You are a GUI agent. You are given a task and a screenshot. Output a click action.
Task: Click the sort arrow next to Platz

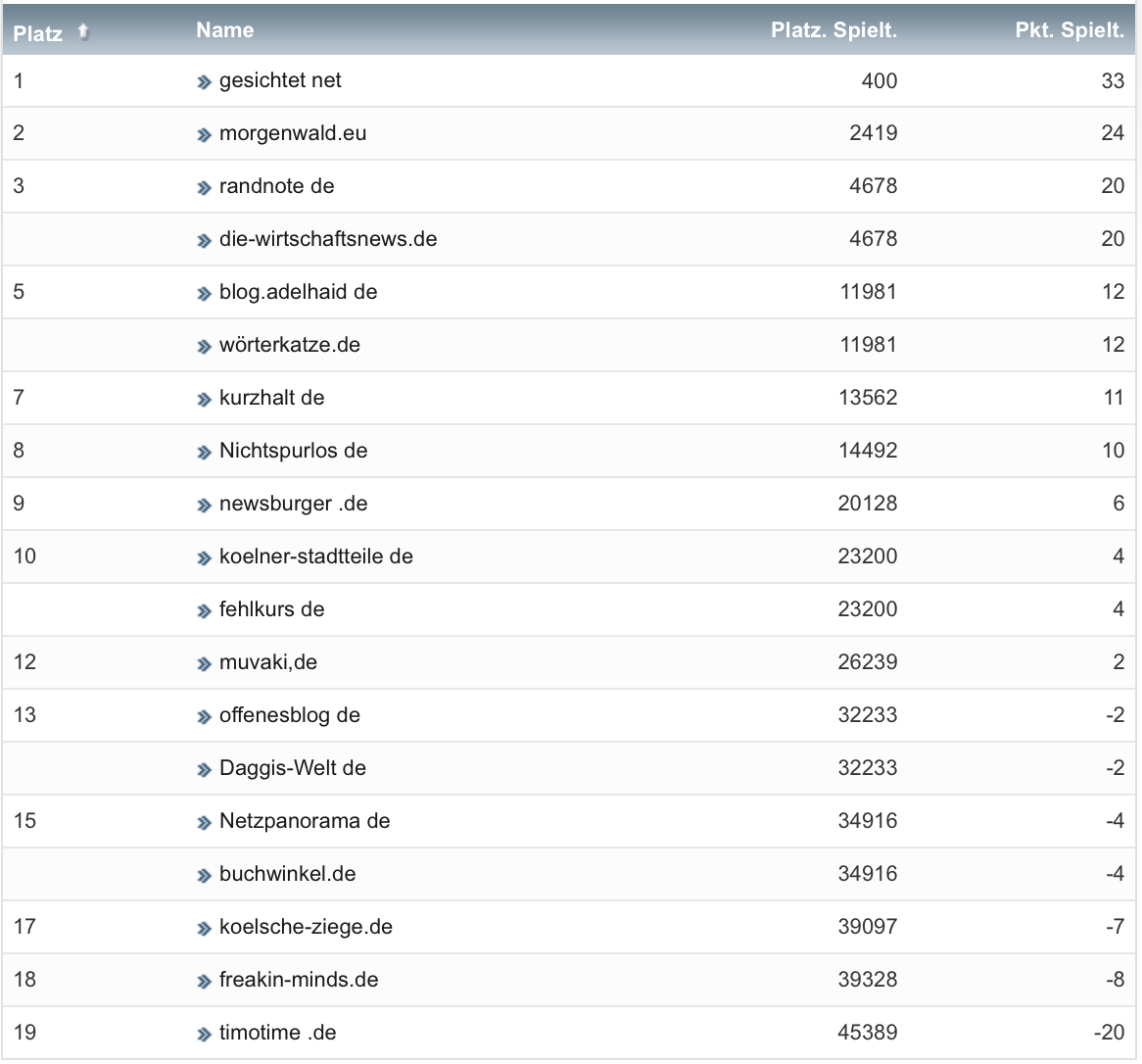(84, 31)
